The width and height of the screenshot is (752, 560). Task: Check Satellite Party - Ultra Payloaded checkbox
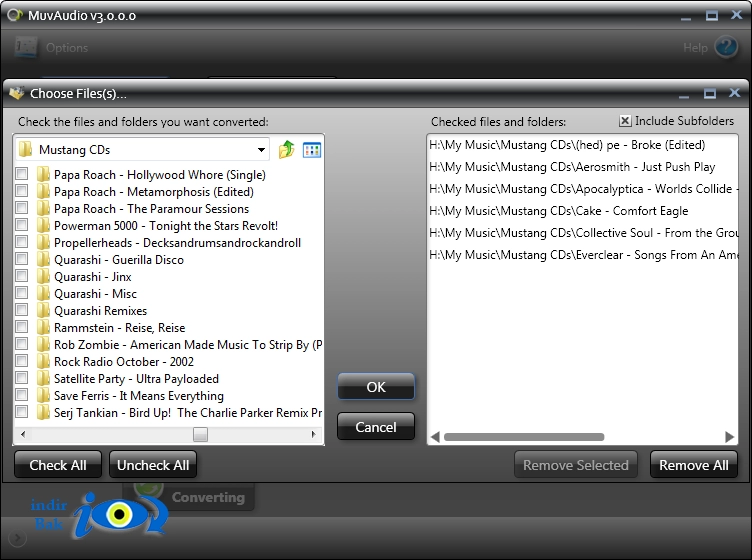pyautogui.click(x=22, y=378)
